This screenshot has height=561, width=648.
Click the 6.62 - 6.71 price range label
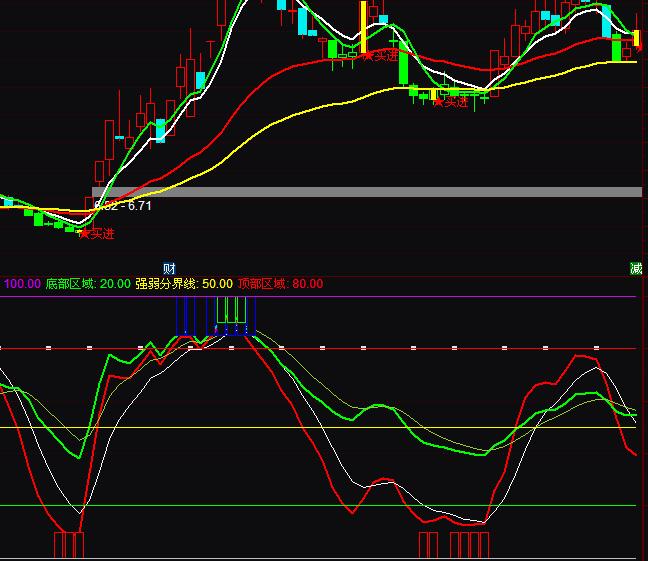(123, 206)
